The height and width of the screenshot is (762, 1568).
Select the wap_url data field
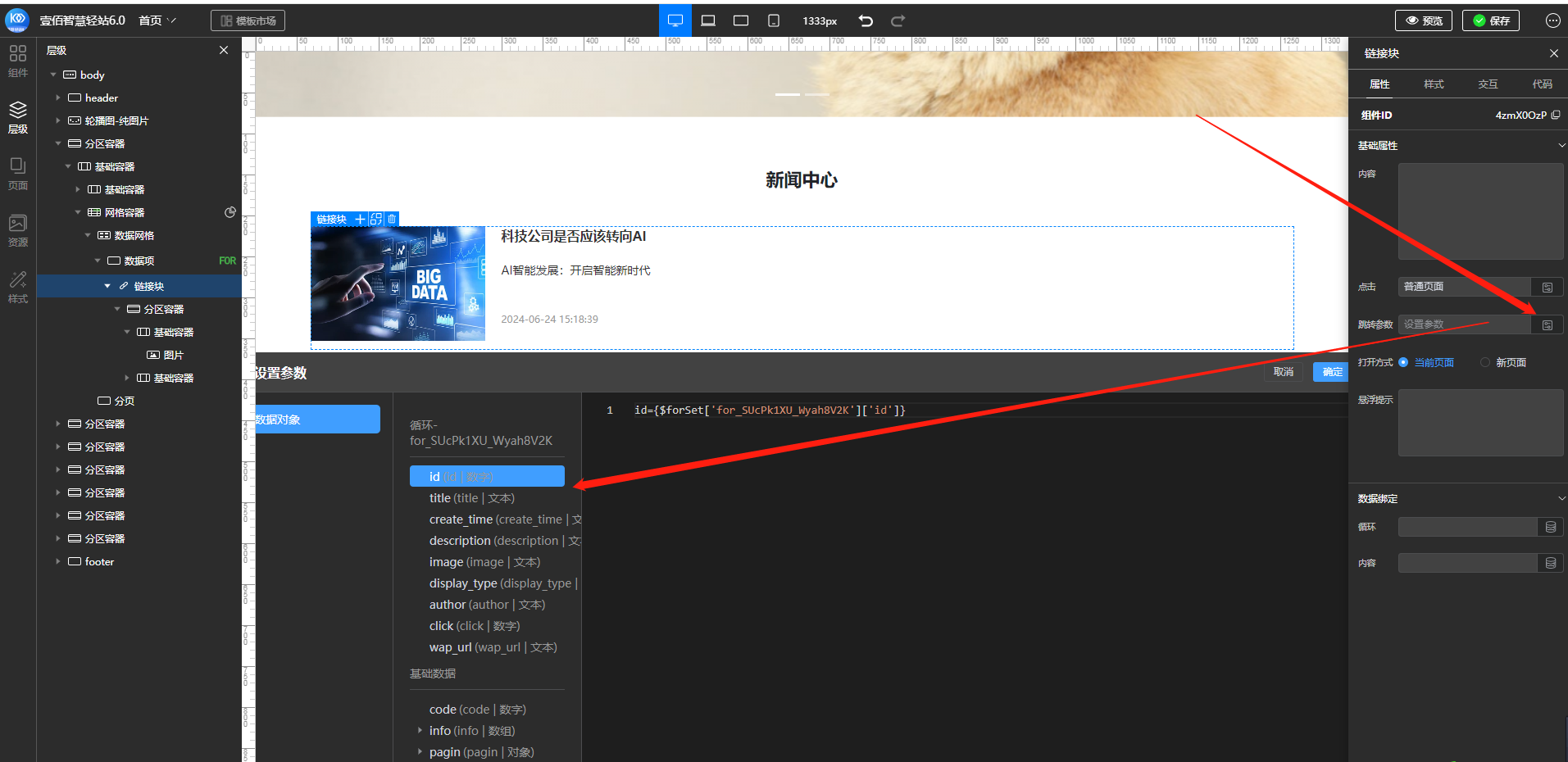tap(493, 647)
